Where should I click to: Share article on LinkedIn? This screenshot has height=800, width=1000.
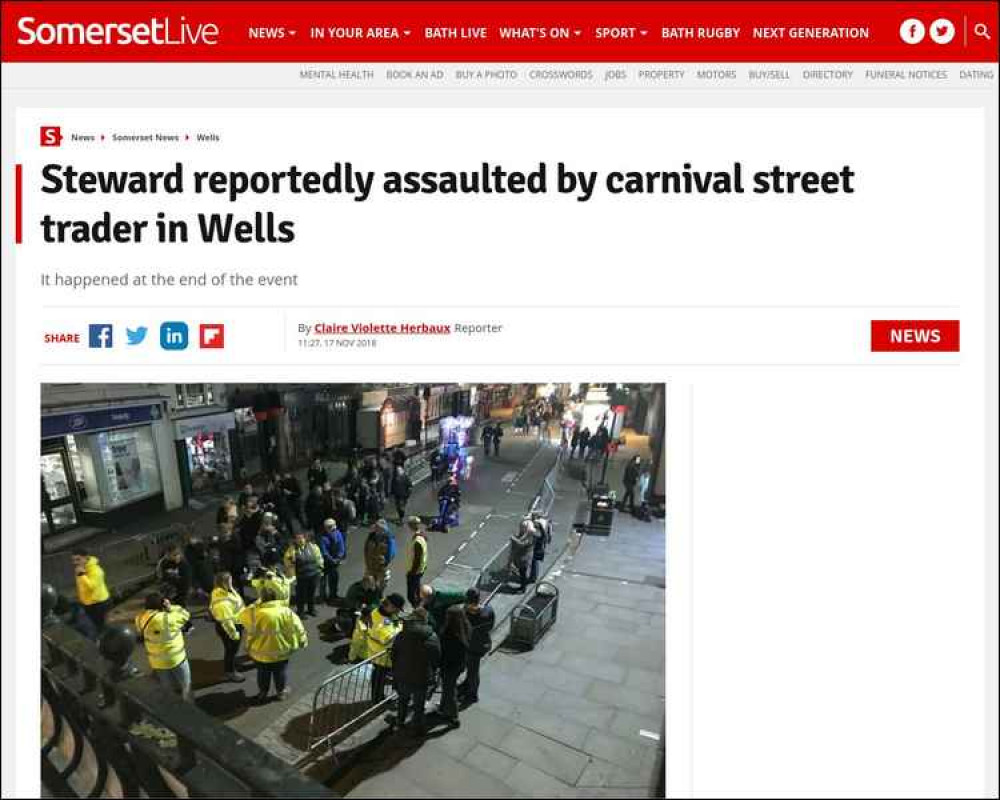(x=174, y=336)
